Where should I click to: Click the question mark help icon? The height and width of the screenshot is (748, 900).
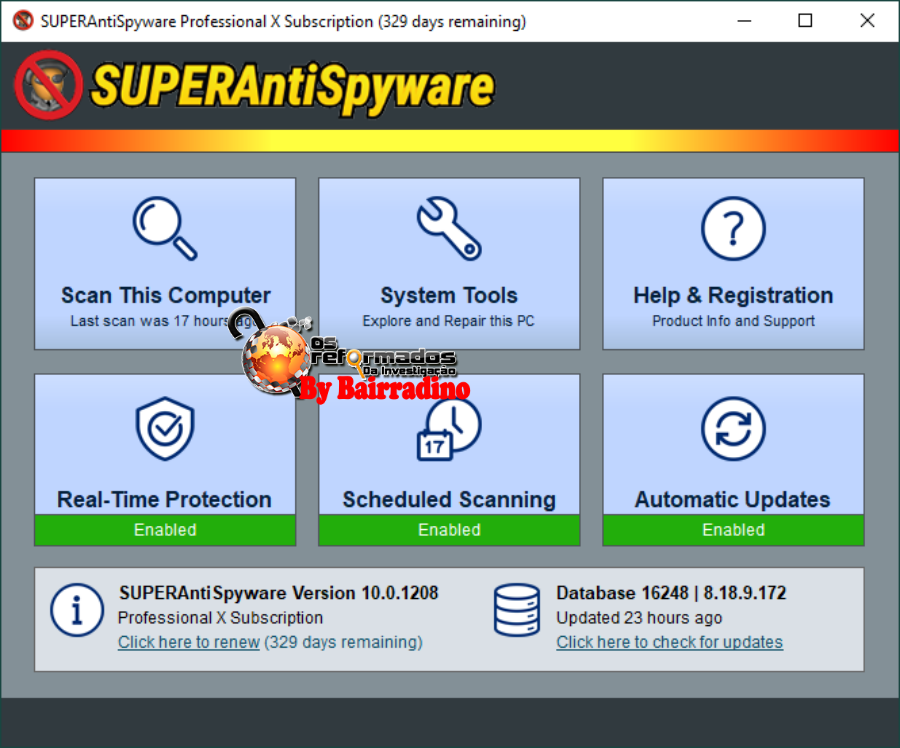733,228
